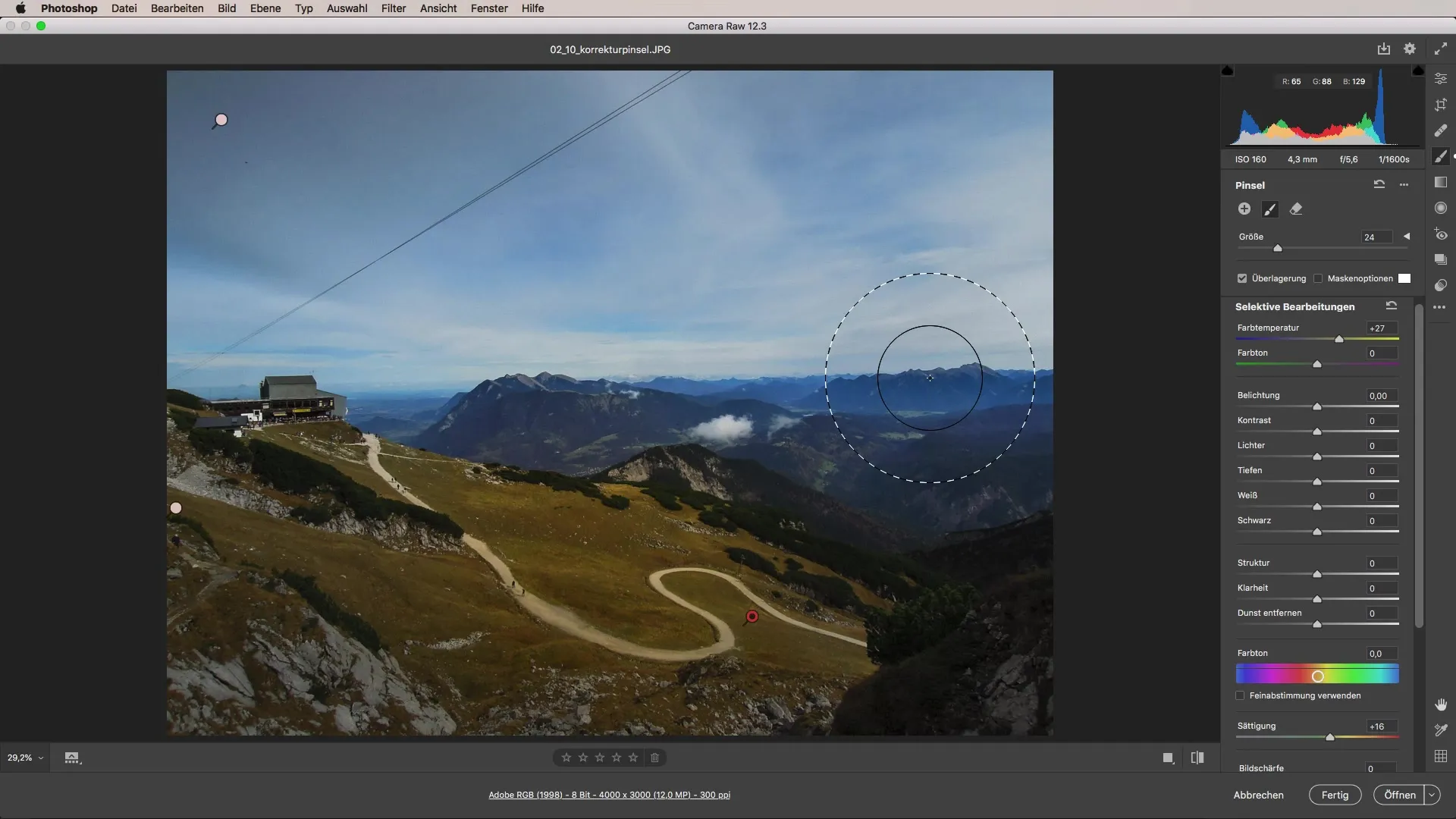Open the Presets panel icon

coord(1441,285)
